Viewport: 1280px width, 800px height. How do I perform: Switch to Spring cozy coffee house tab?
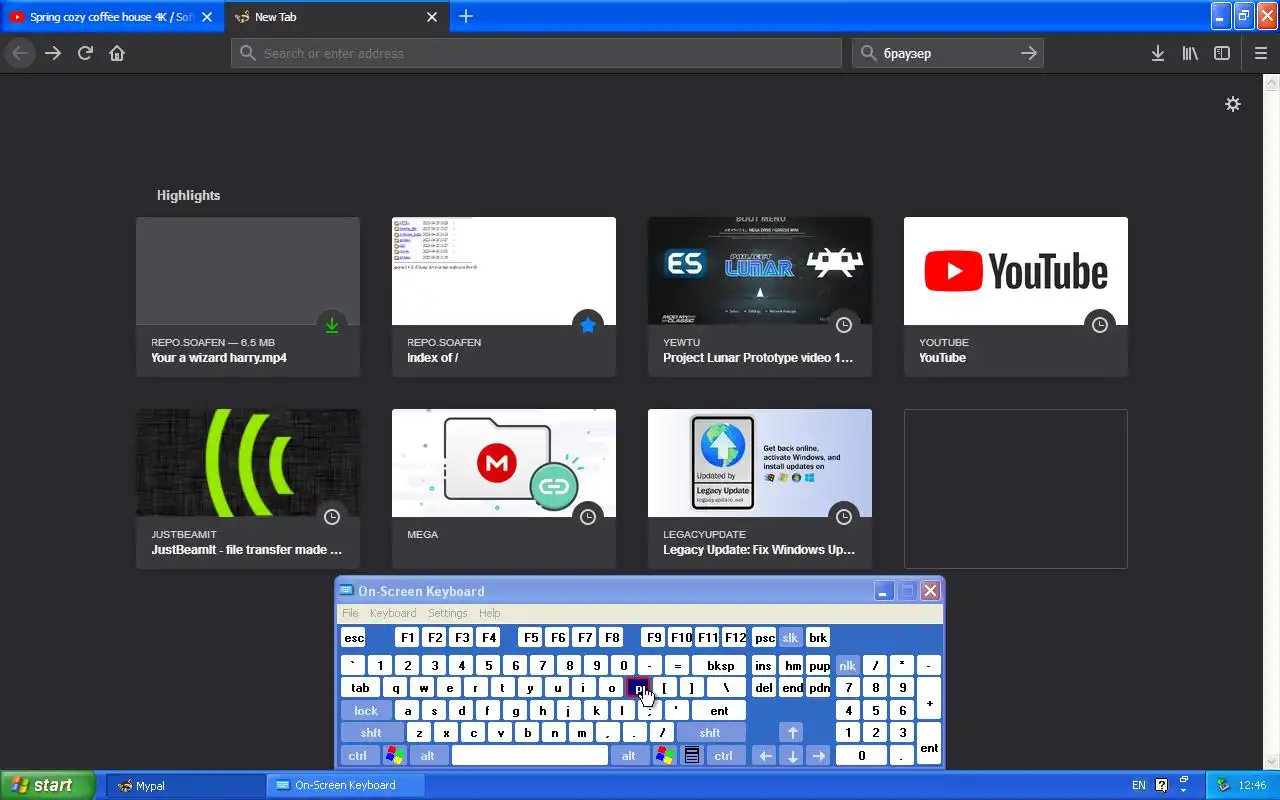[x=112, y=17]
